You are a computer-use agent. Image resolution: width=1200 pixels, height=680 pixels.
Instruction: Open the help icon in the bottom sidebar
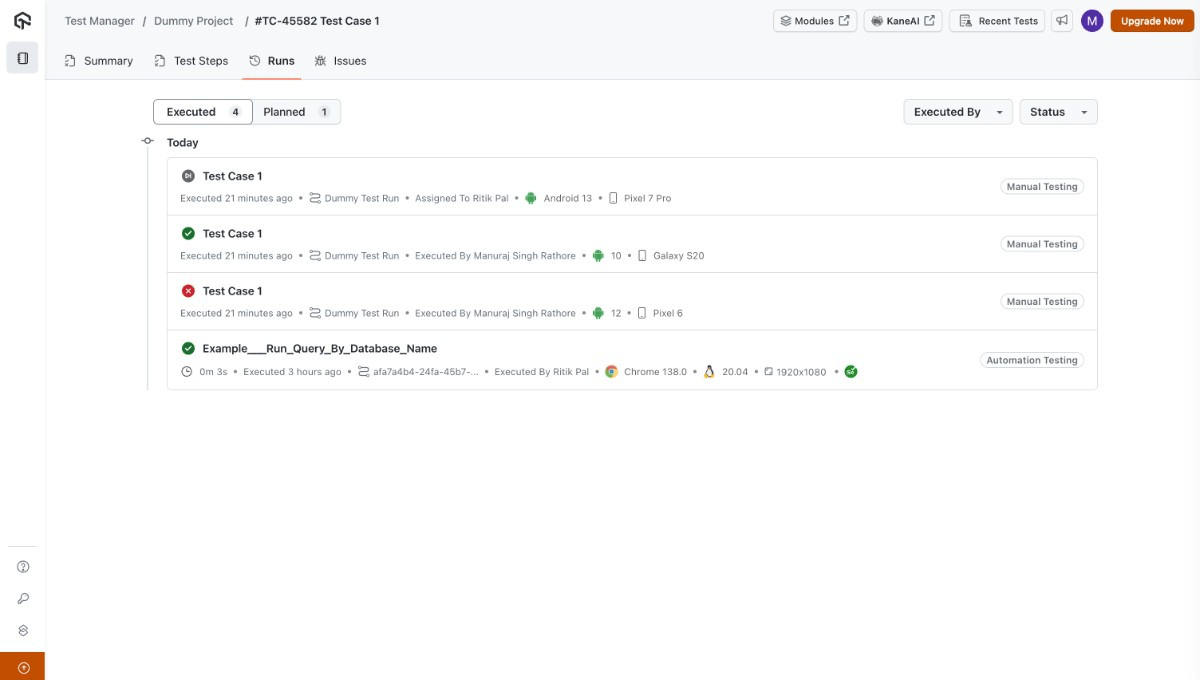(x=23, y=565)
